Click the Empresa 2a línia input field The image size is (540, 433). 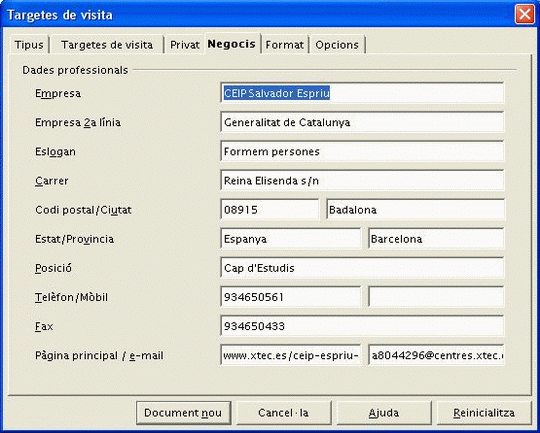click(362, 122)
